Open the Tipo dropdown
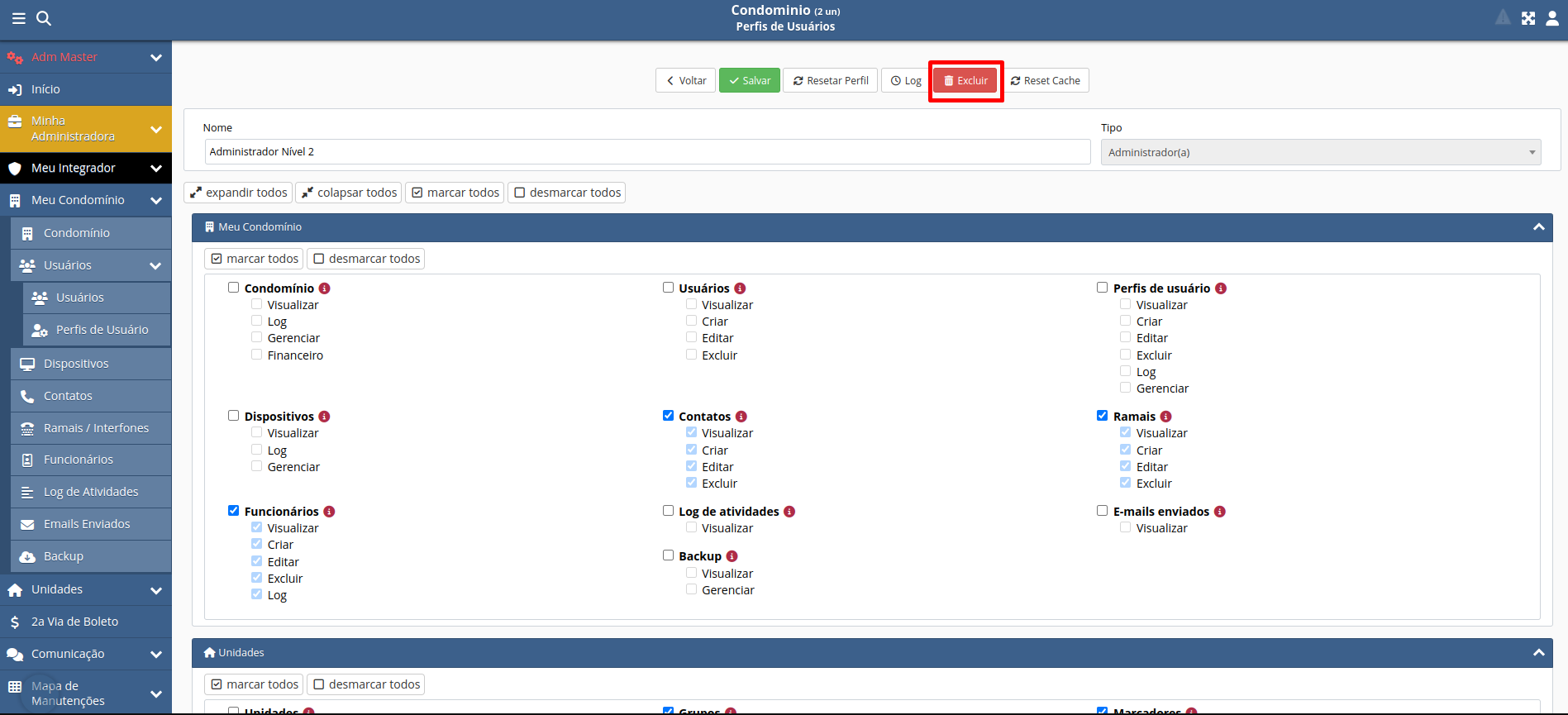Image resolution: width=1568 pixels, height=715 pixels. tap(1320, 152)
